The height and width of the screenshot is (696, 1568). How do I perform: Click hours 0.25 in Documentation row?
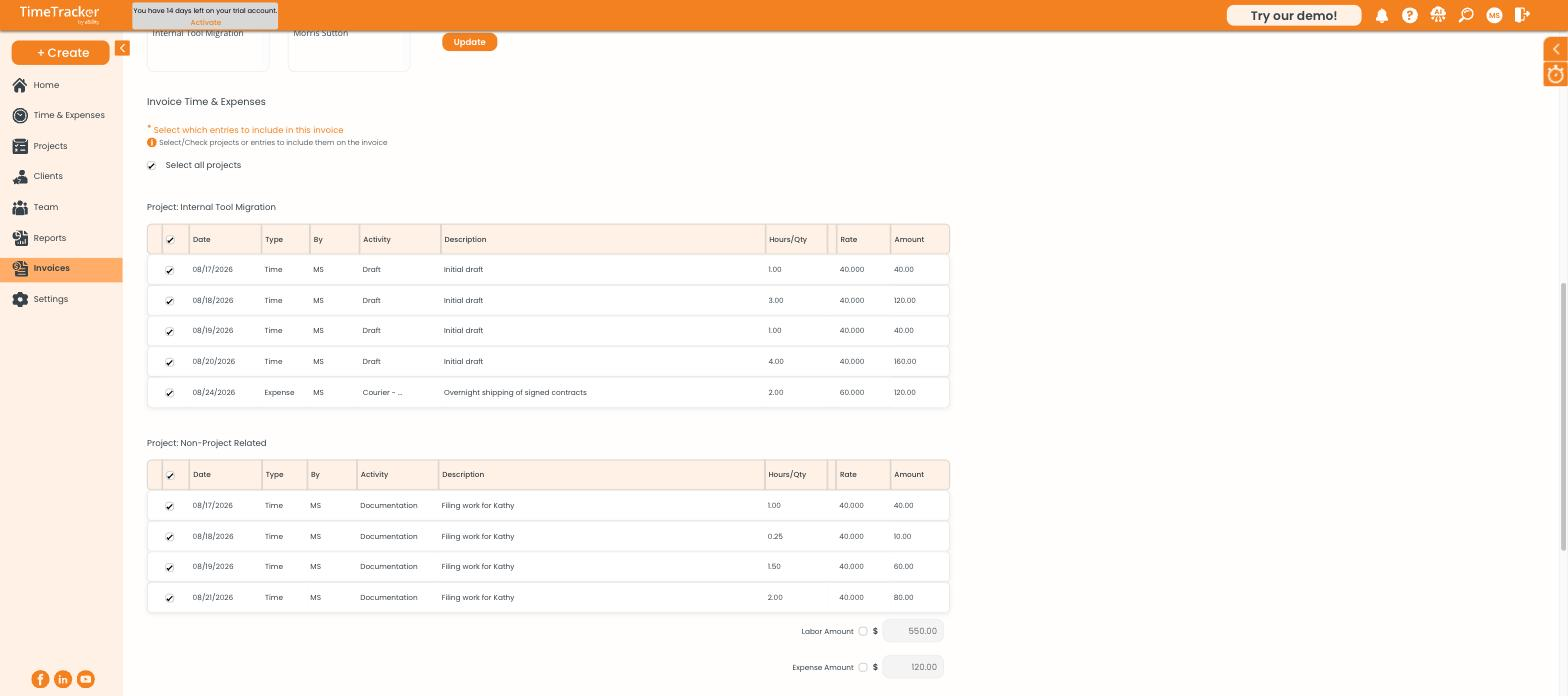click(x=775, y=536)
